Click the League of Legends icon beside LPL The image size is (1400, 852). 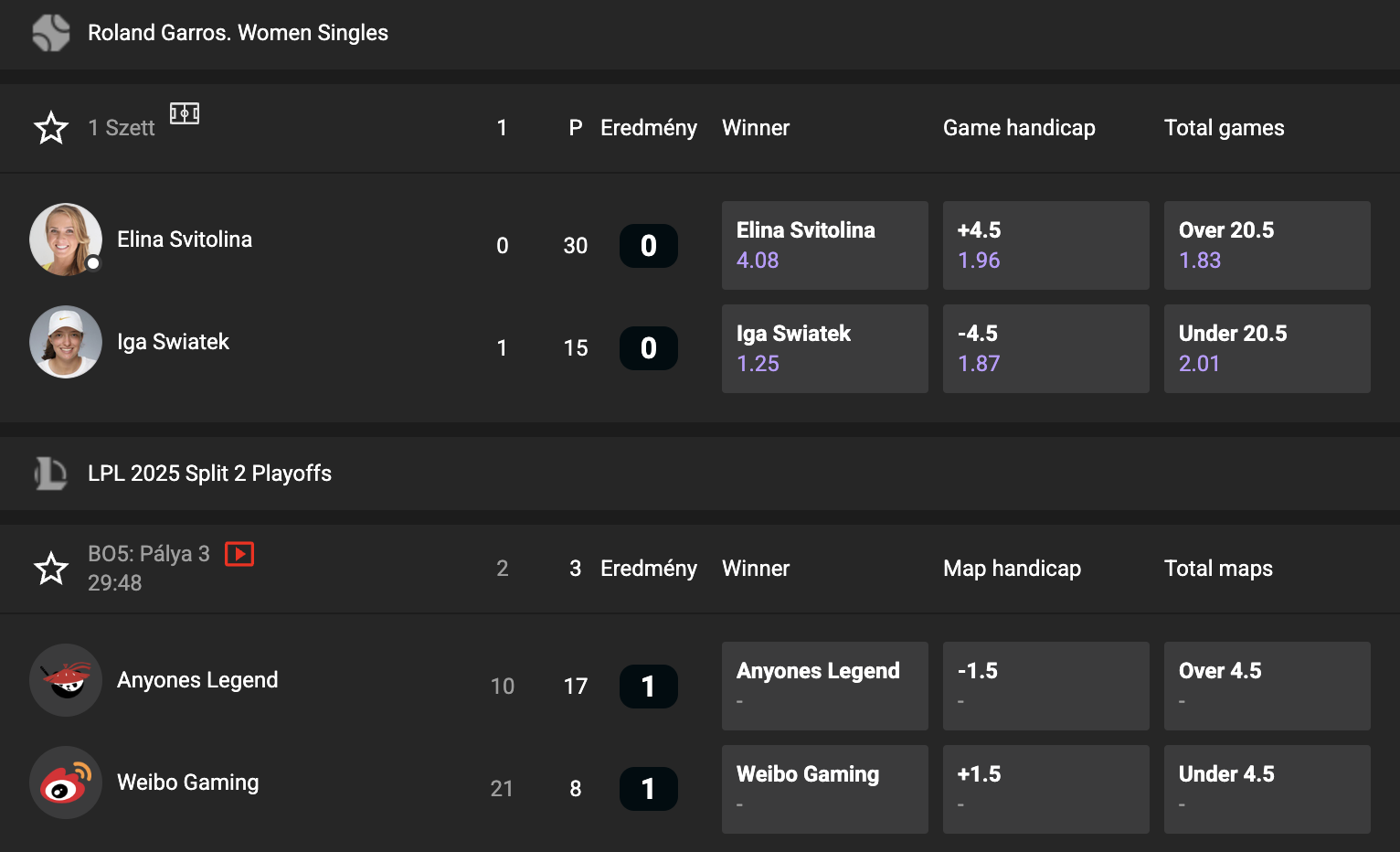(x=50, y=474)
